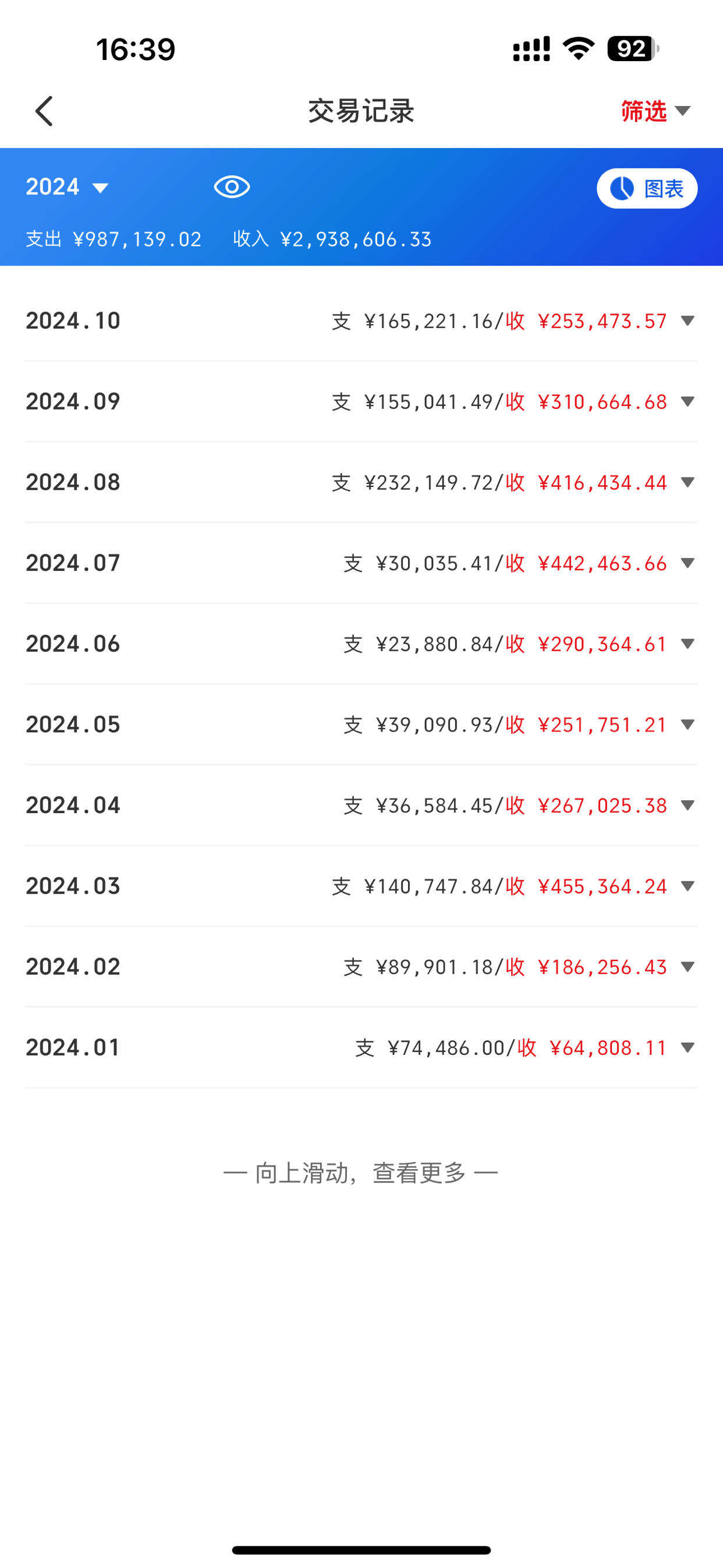Expand the 2024.08 month arrow
Viewport: 723px width, 1568px height.
(x=687, y=482)
